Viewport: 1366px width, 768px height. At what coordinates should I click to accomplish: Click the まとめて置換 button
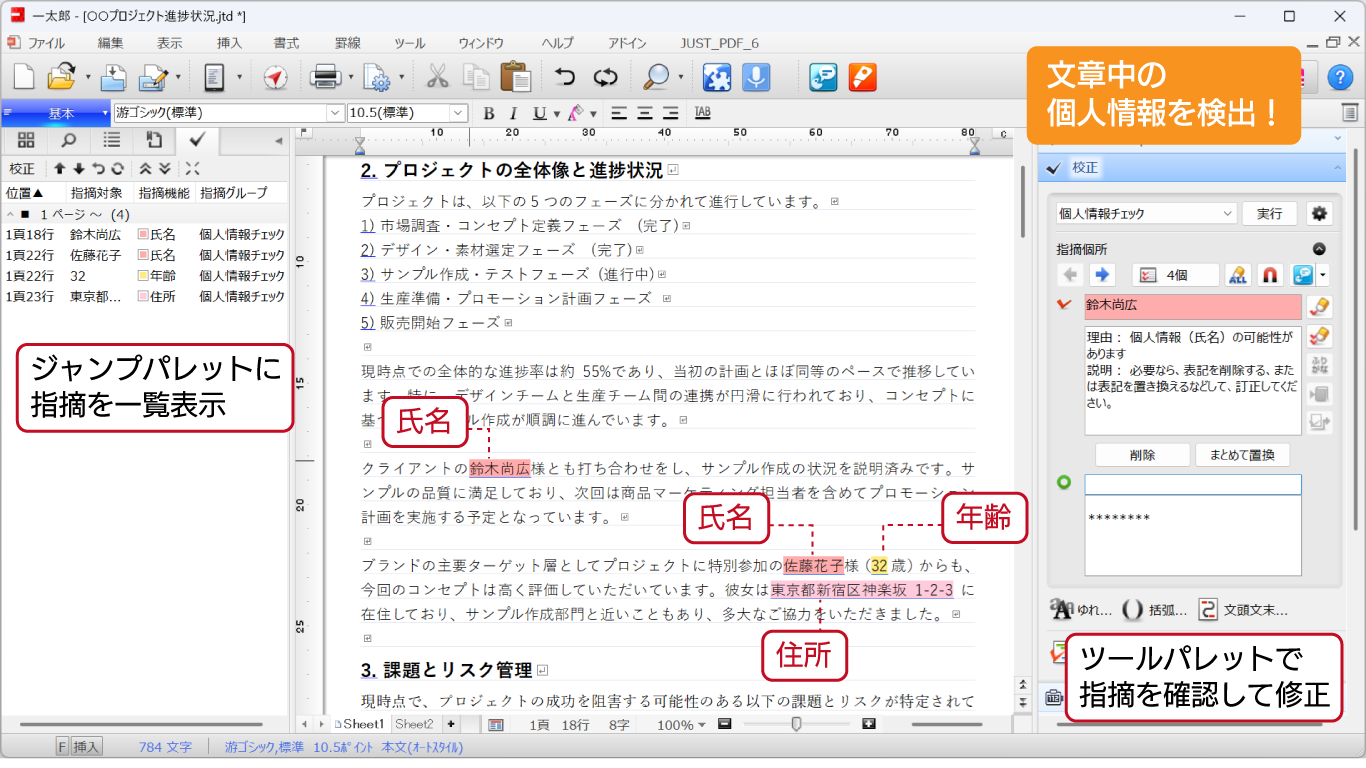[1241, 455]
